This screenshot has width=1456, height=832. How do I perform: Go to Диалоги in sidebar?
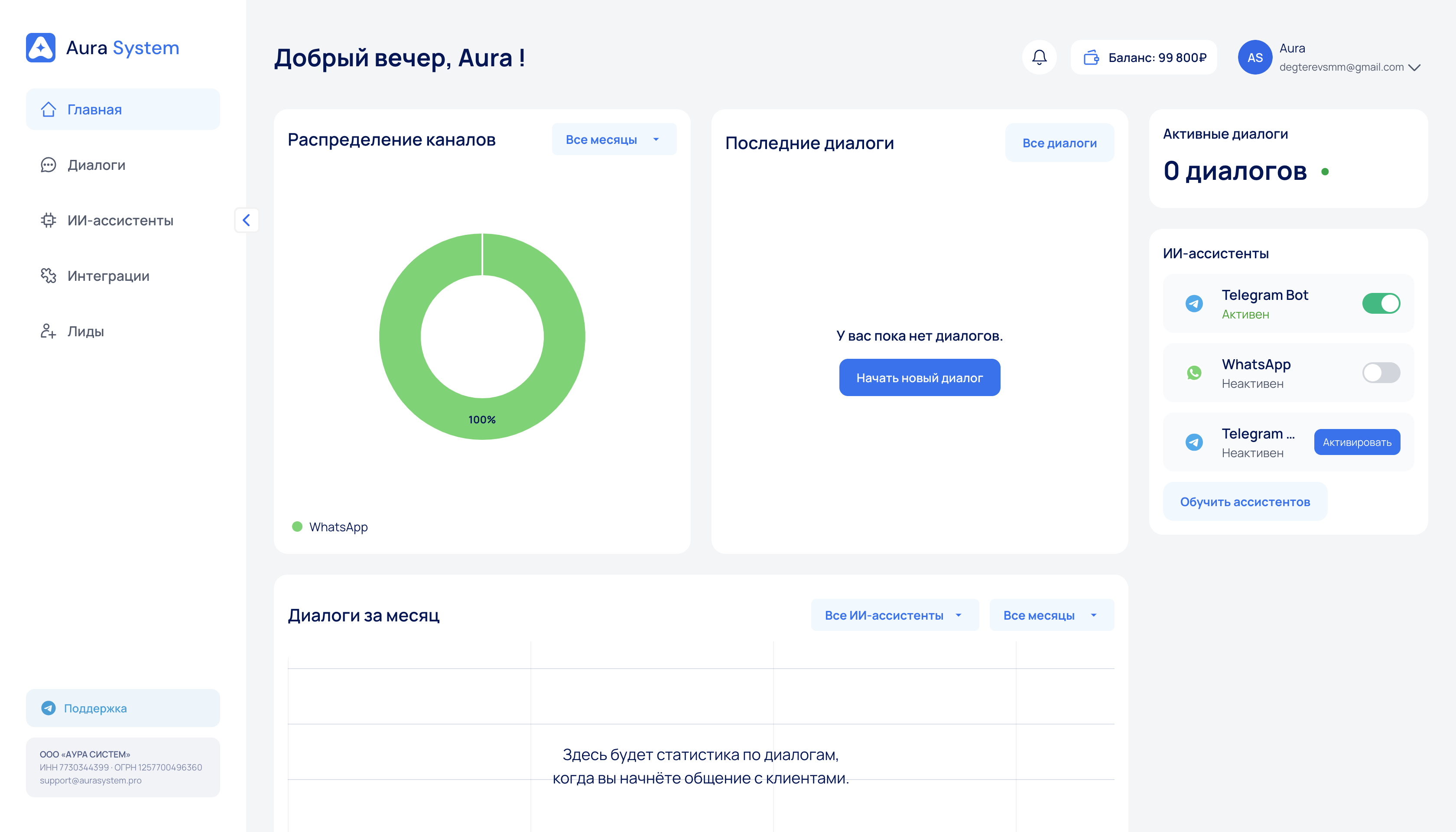(x=96, y=165)
